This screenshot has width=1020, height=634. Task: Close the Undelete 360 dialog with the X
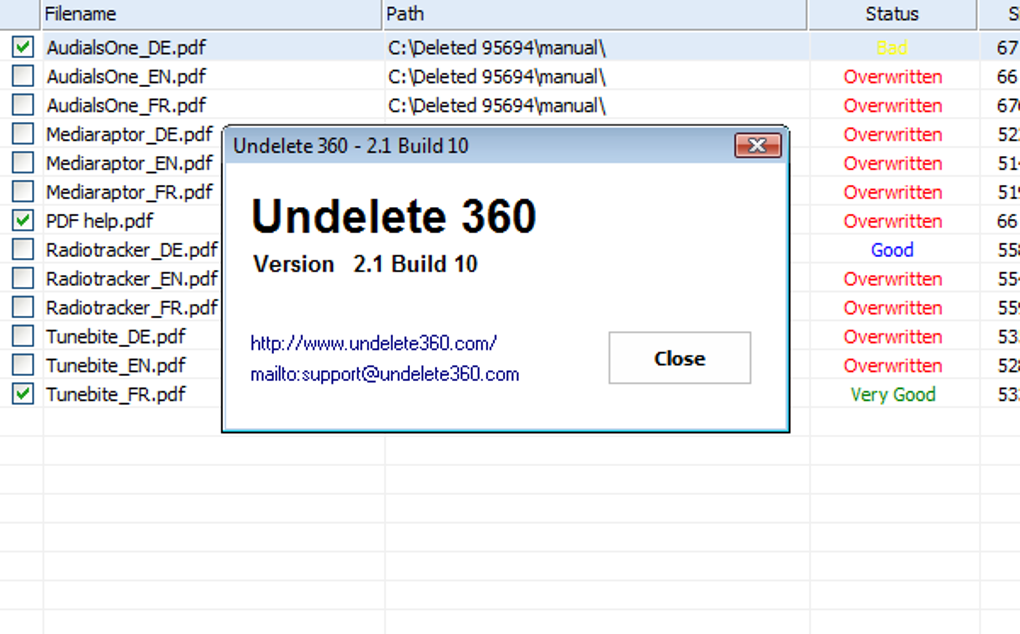(757, 145)
